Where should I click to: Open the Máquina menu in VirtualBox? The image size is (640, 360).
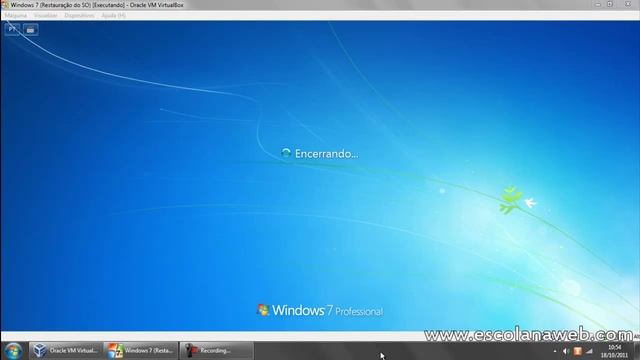coord(16,16)
